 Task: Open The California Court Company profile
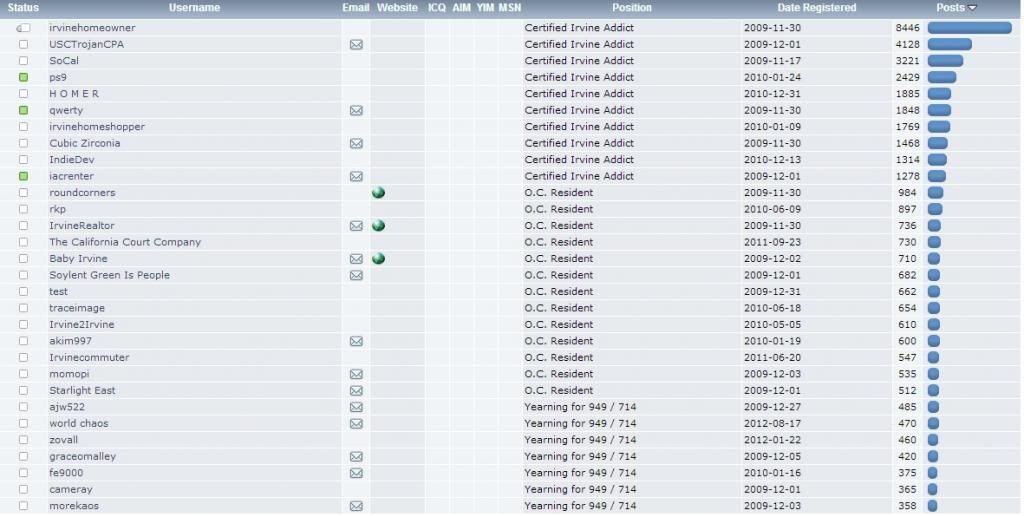pyautogui.click(x=125, y=242)
